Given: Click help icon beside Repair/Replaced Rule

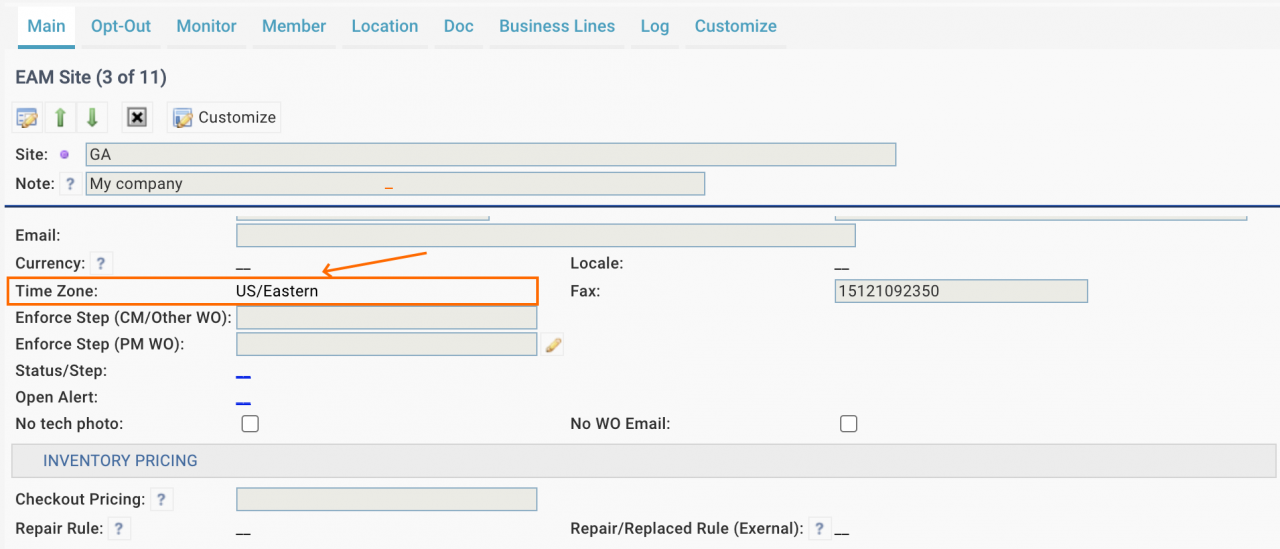Looking at the screenshot, I should click(819, 529).
